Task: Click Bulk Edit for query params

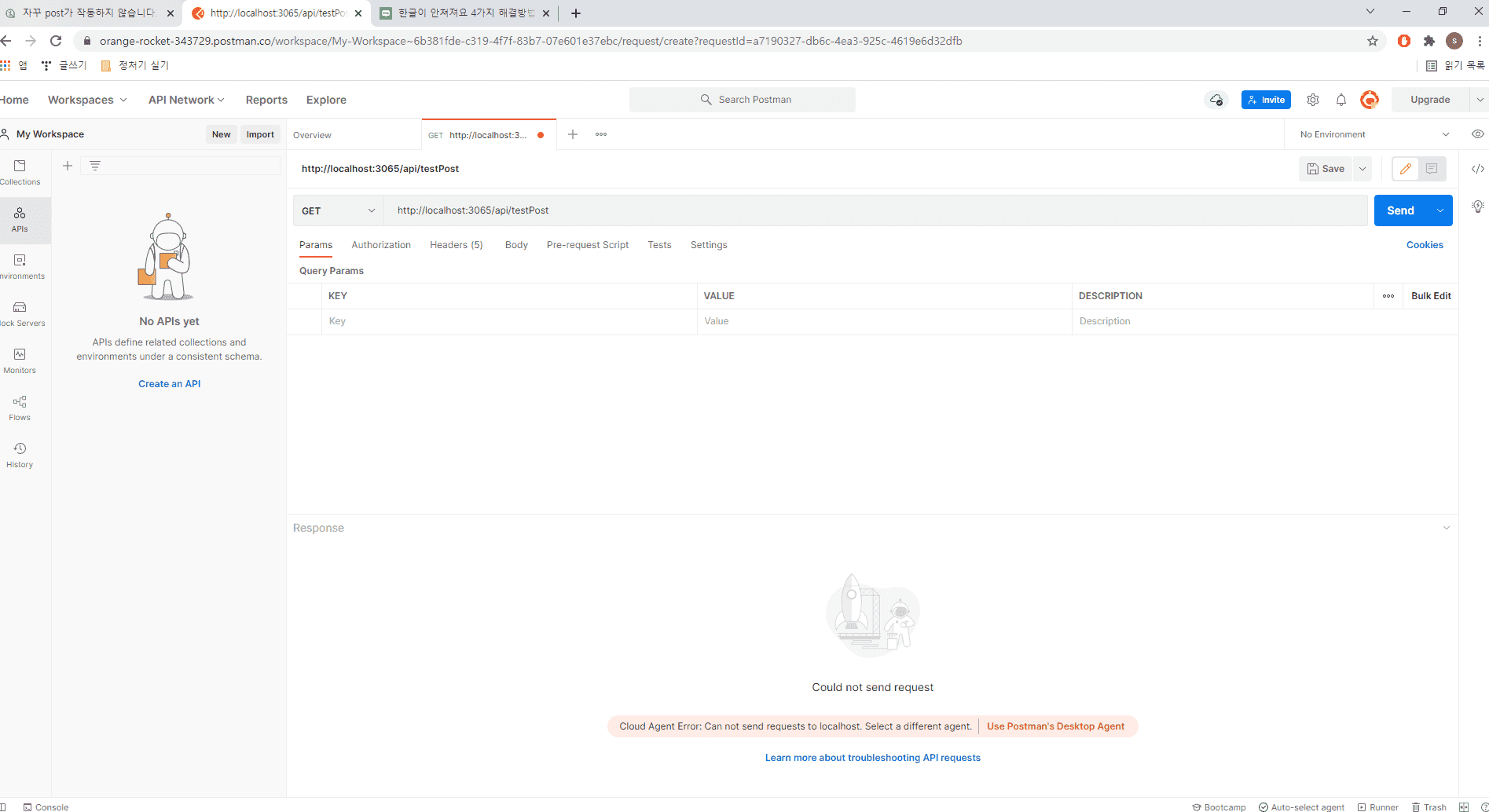Action: point(1431,296)
